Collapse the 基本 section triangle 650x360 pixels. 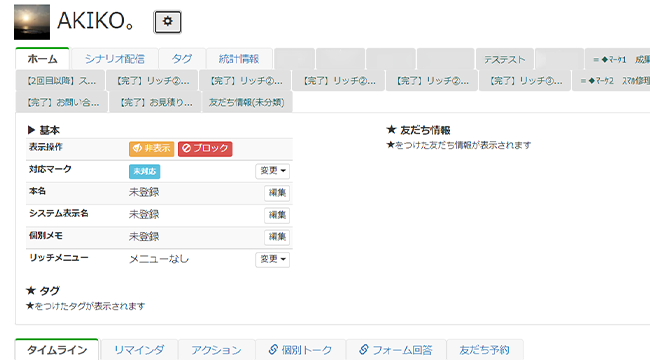(x=31, y=130)
